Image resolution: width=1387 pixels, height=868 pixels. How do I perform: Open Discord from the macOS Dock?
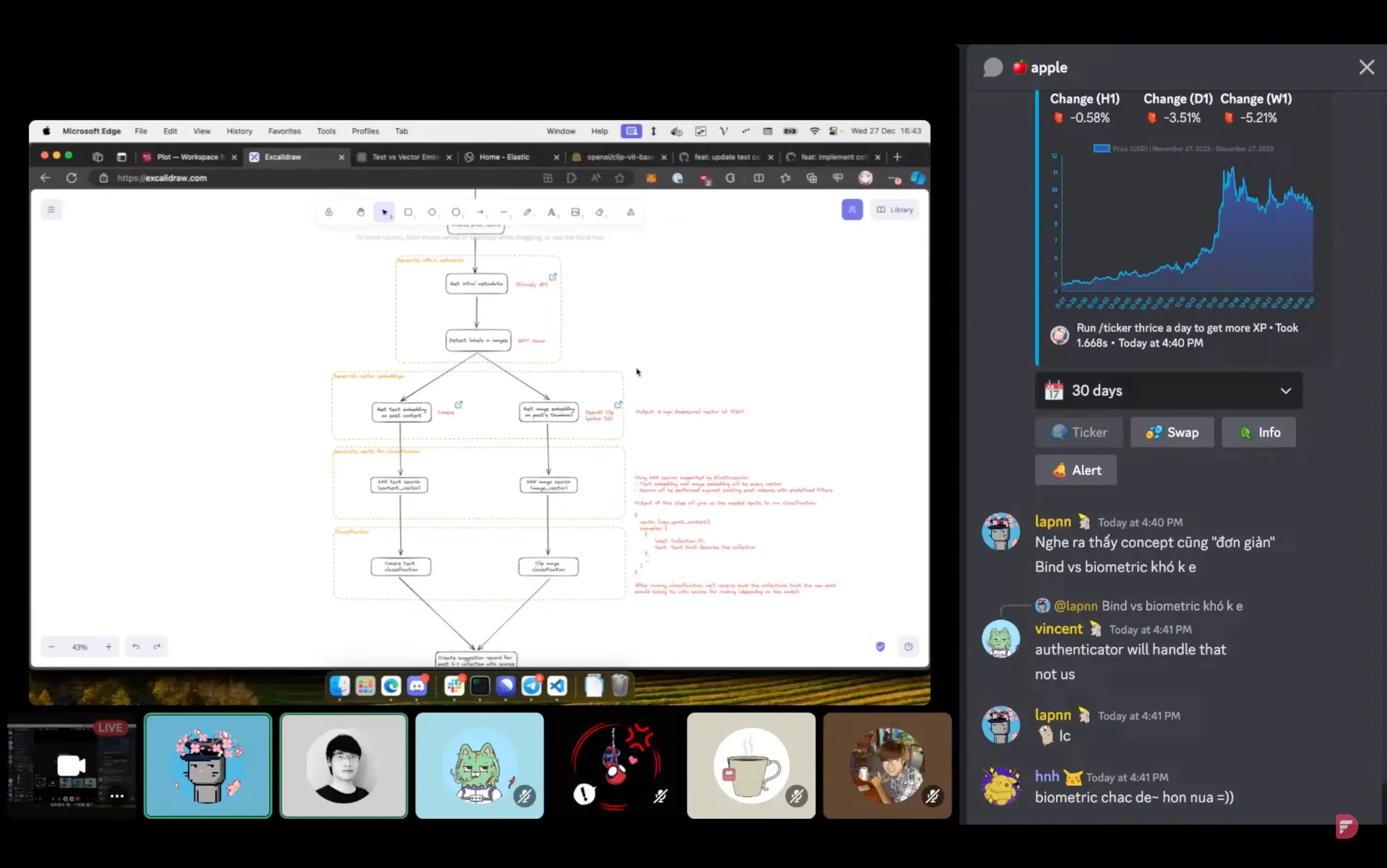pos(417,685)
